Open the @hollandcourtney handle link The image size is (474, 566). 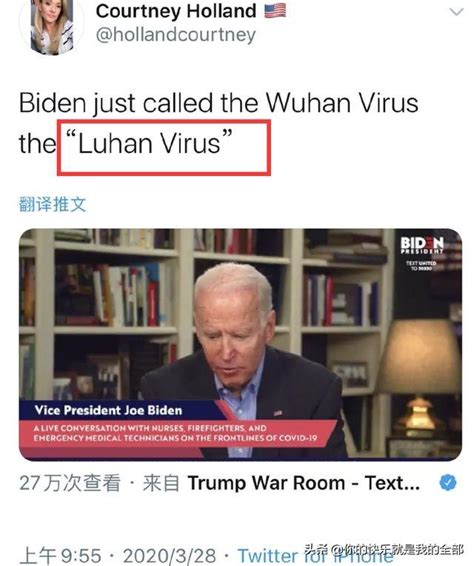(176, 35)
